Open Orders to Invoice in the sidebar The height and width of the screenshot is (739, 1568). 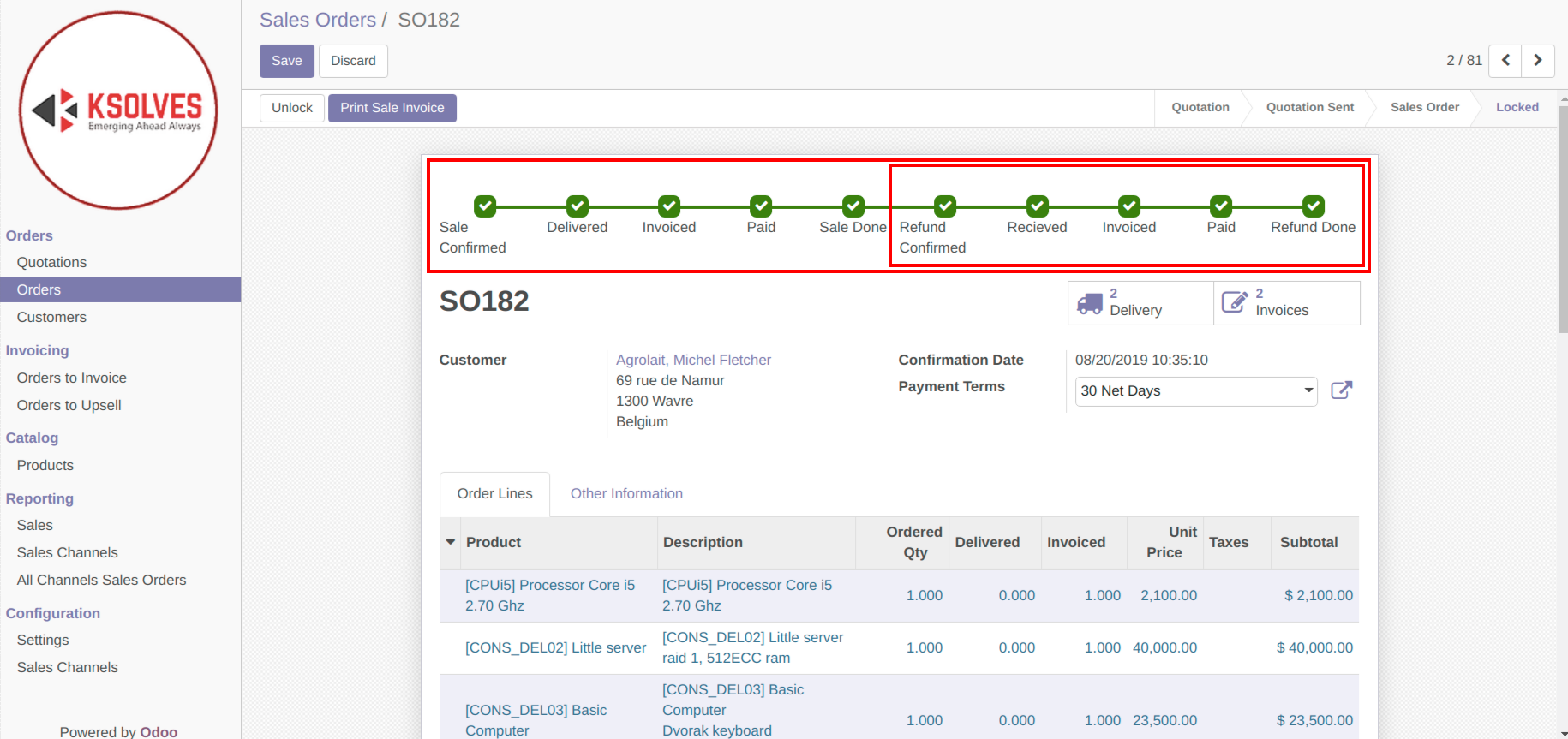pos(72,378)
